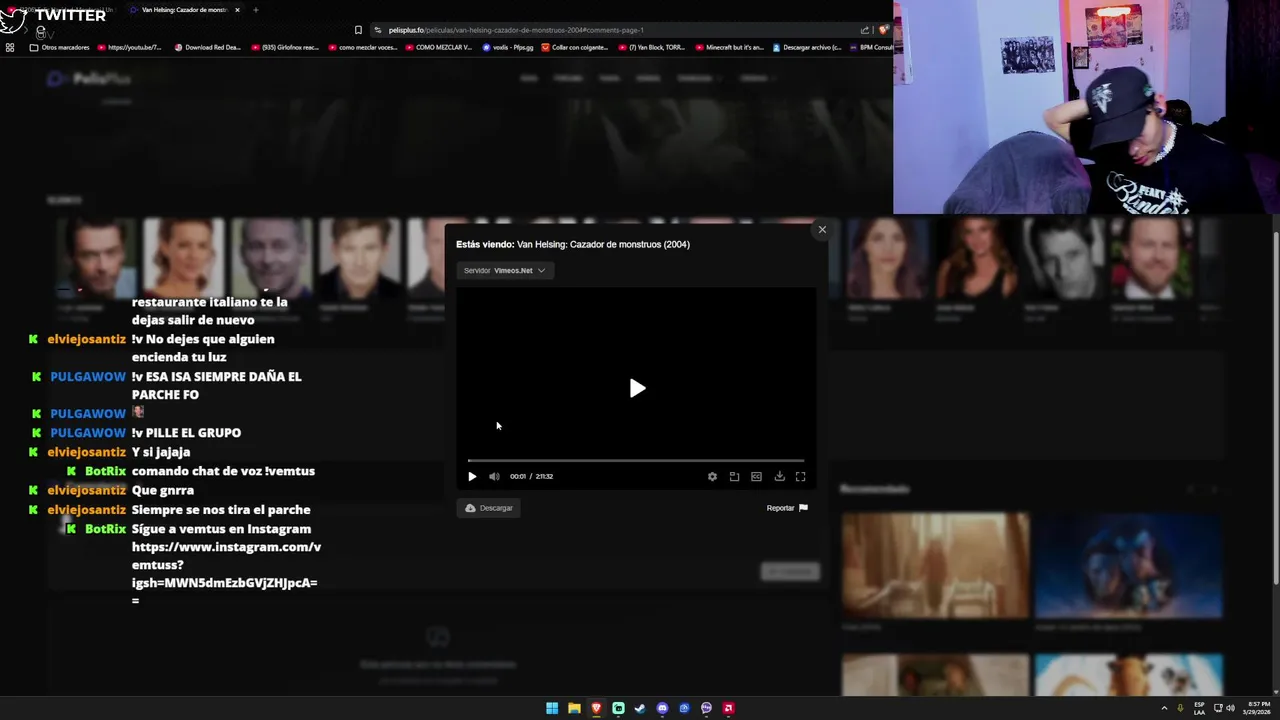Open the voxlis - Pfps.gg bookmark
Viewport: 1280px width, 720px height.
tap(508, 47)
